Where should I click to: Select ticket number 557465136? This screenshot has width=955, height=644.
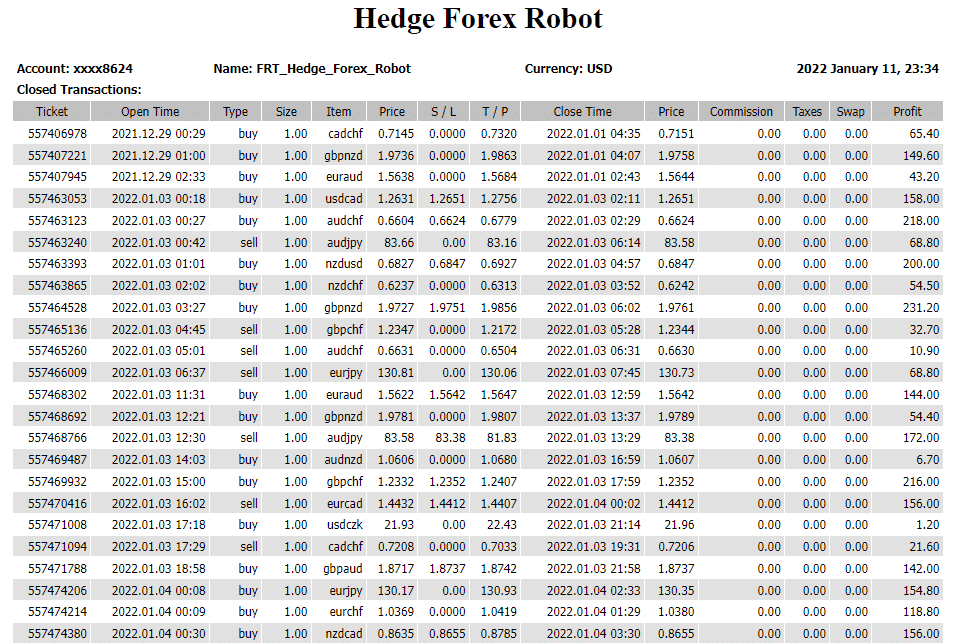pos(57,330)
